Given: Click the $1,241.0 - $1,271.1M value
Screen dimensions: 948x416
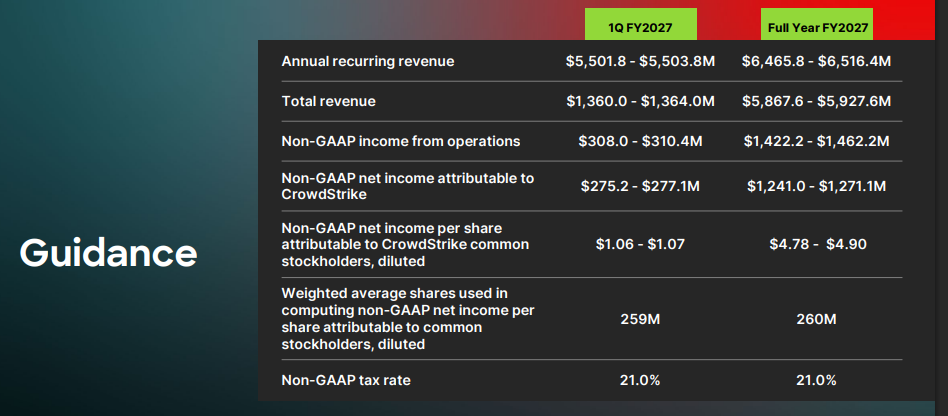Looking at the screenshot, I should (x=816, y=186).
